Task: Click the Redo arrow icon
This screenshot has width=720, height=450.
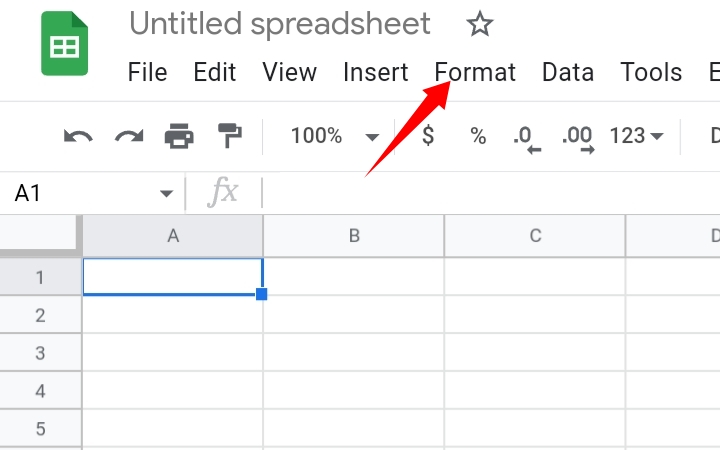Action: click(129, 136)
